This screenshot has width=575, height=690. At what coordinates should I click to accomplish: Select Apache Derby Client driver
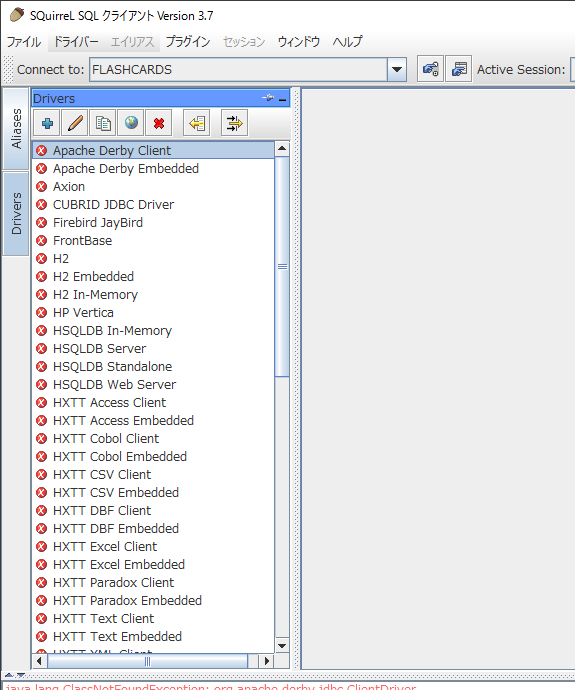click(x=154, y=150)
